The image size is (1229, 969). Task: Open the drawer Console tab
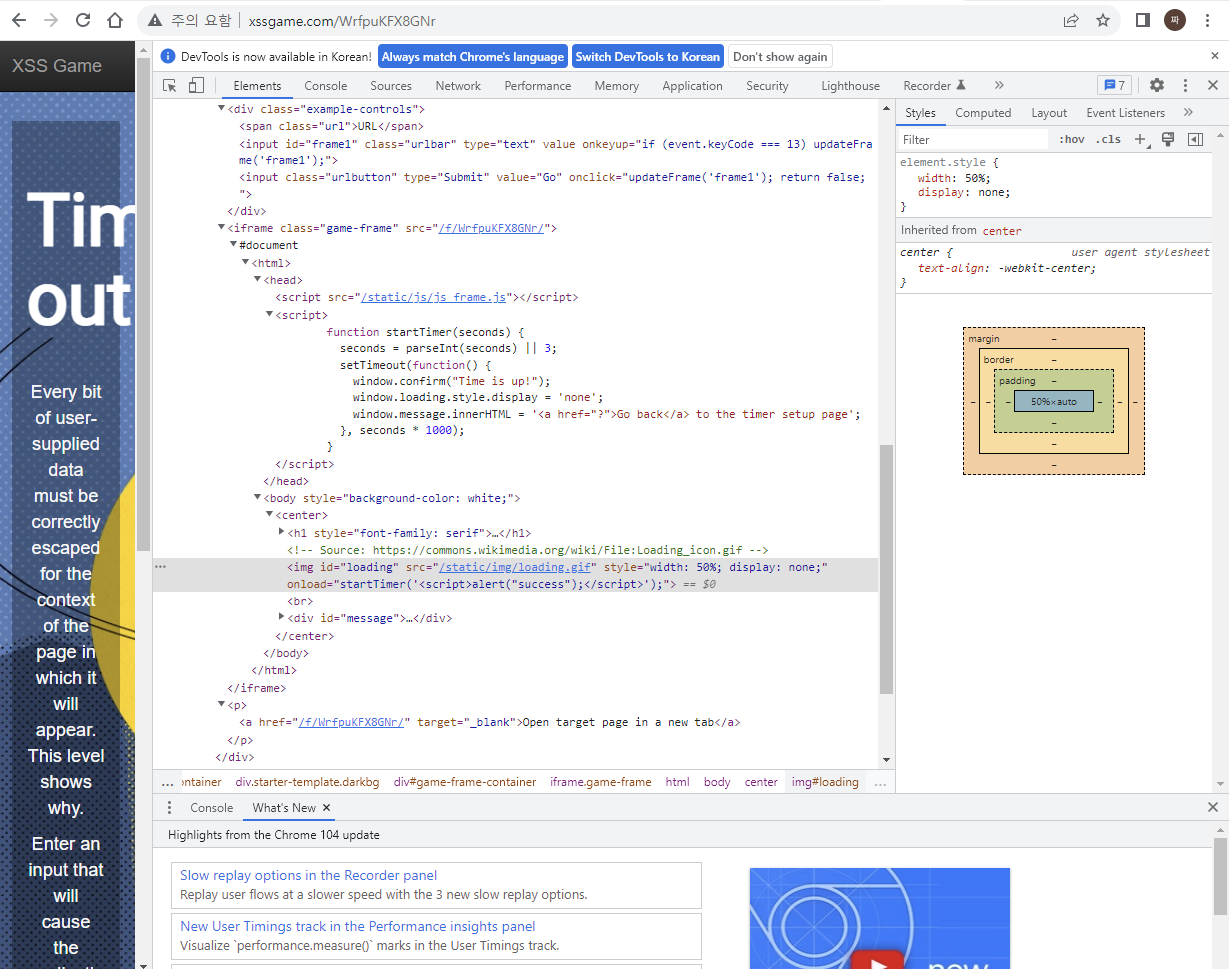click(x=212, y=808)
